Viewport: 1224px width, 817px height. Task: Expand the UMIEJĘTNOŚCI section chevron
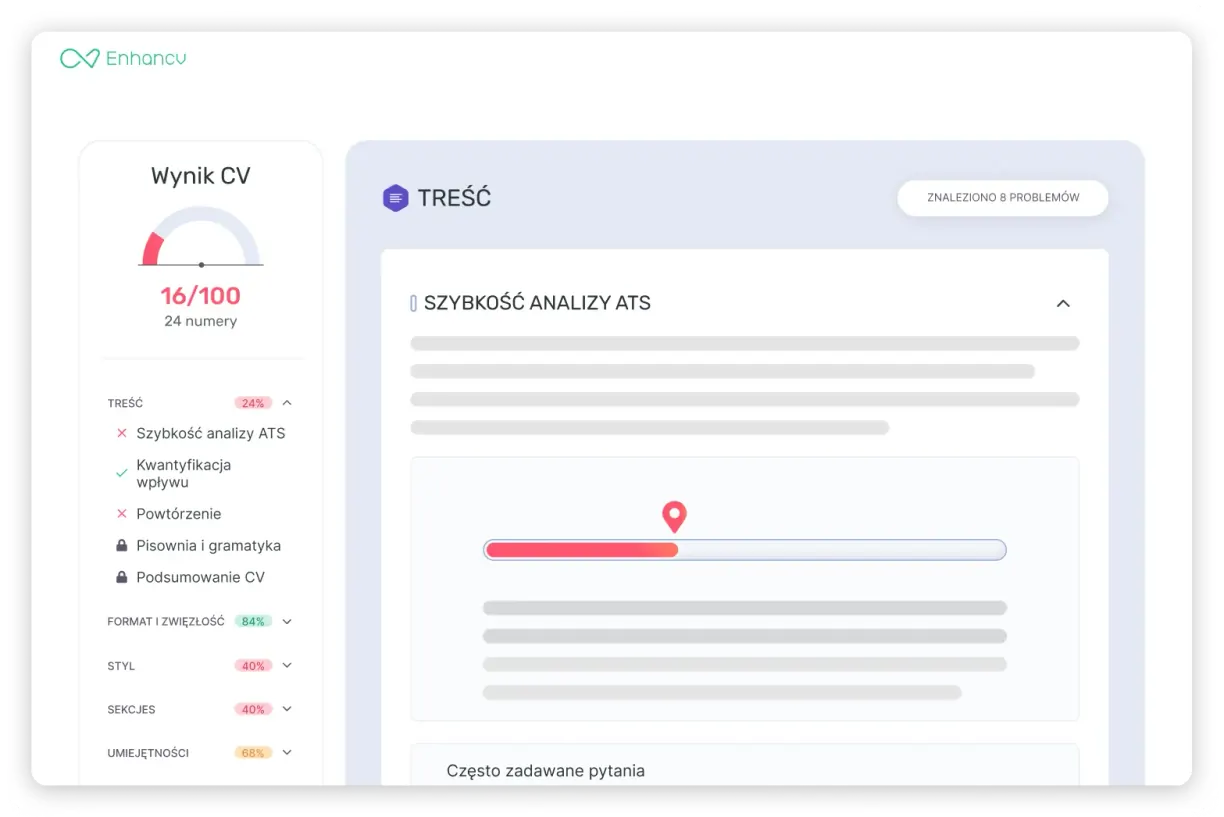pyautogui.click(x=287, y=752)
